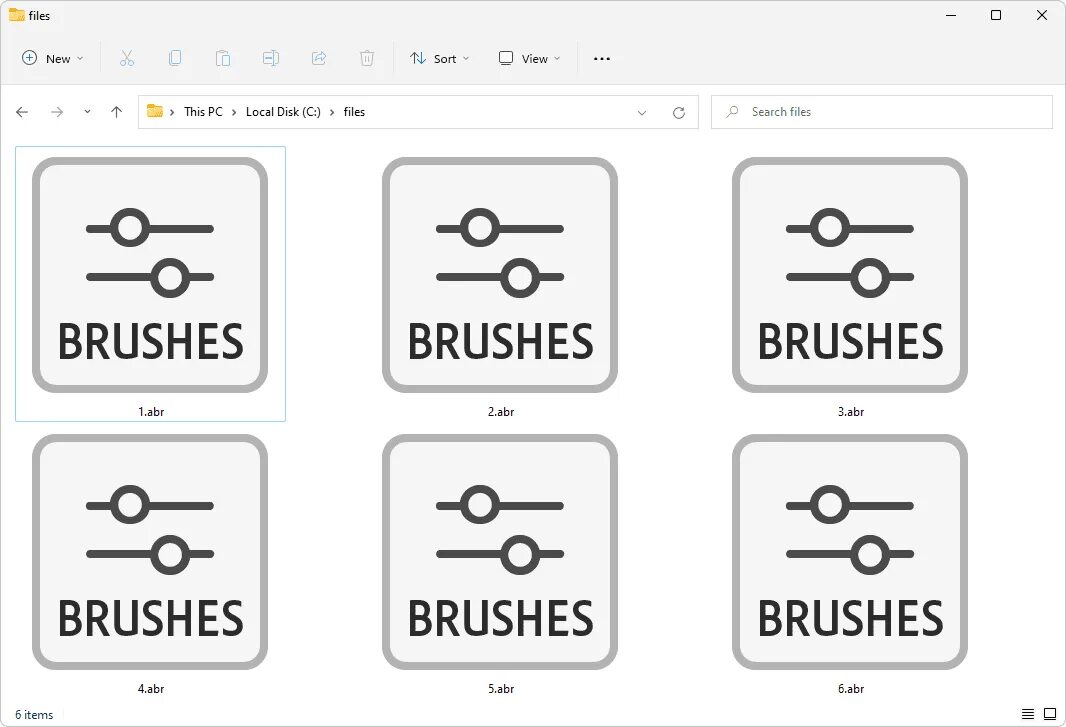Click the folder icon in title bar
The height and width of the screenshot is (727, 1066).
pyautogui.click(x=16, y=15)
